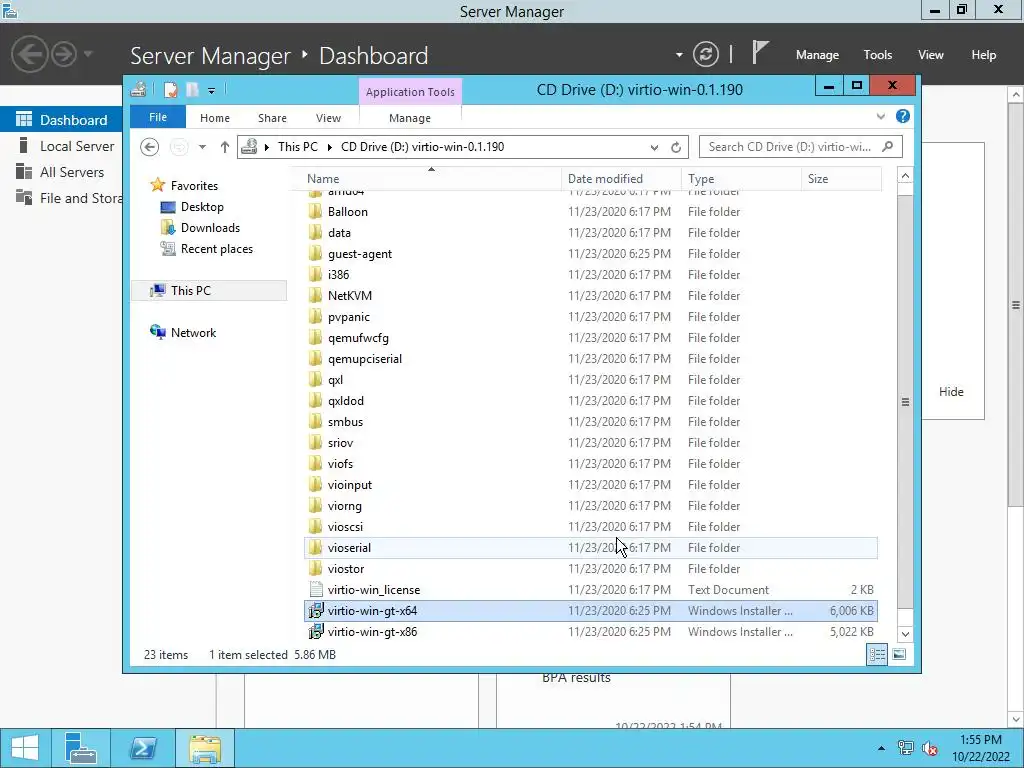Show hidden system tray icons
The width and height of the screenshot is (1024, 768).
tap(881, 748)
